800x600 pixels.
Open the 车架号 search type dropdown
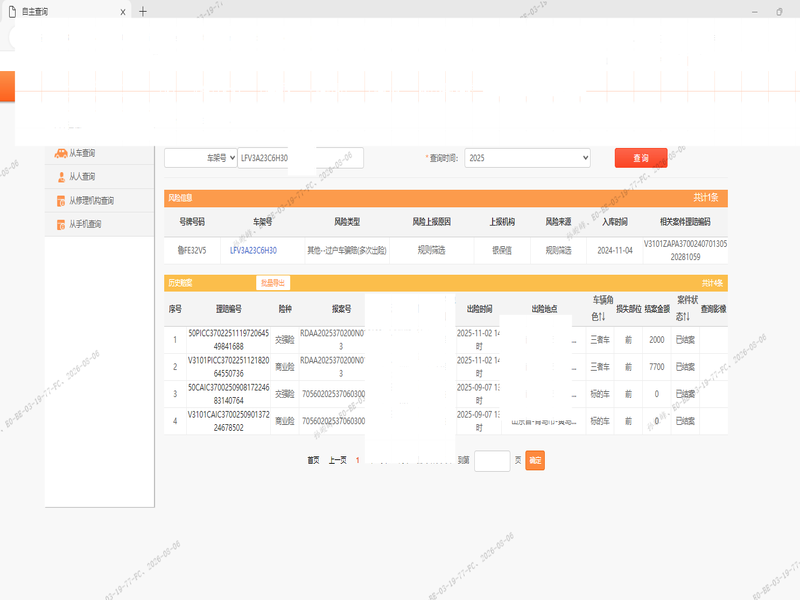(201, 158)
